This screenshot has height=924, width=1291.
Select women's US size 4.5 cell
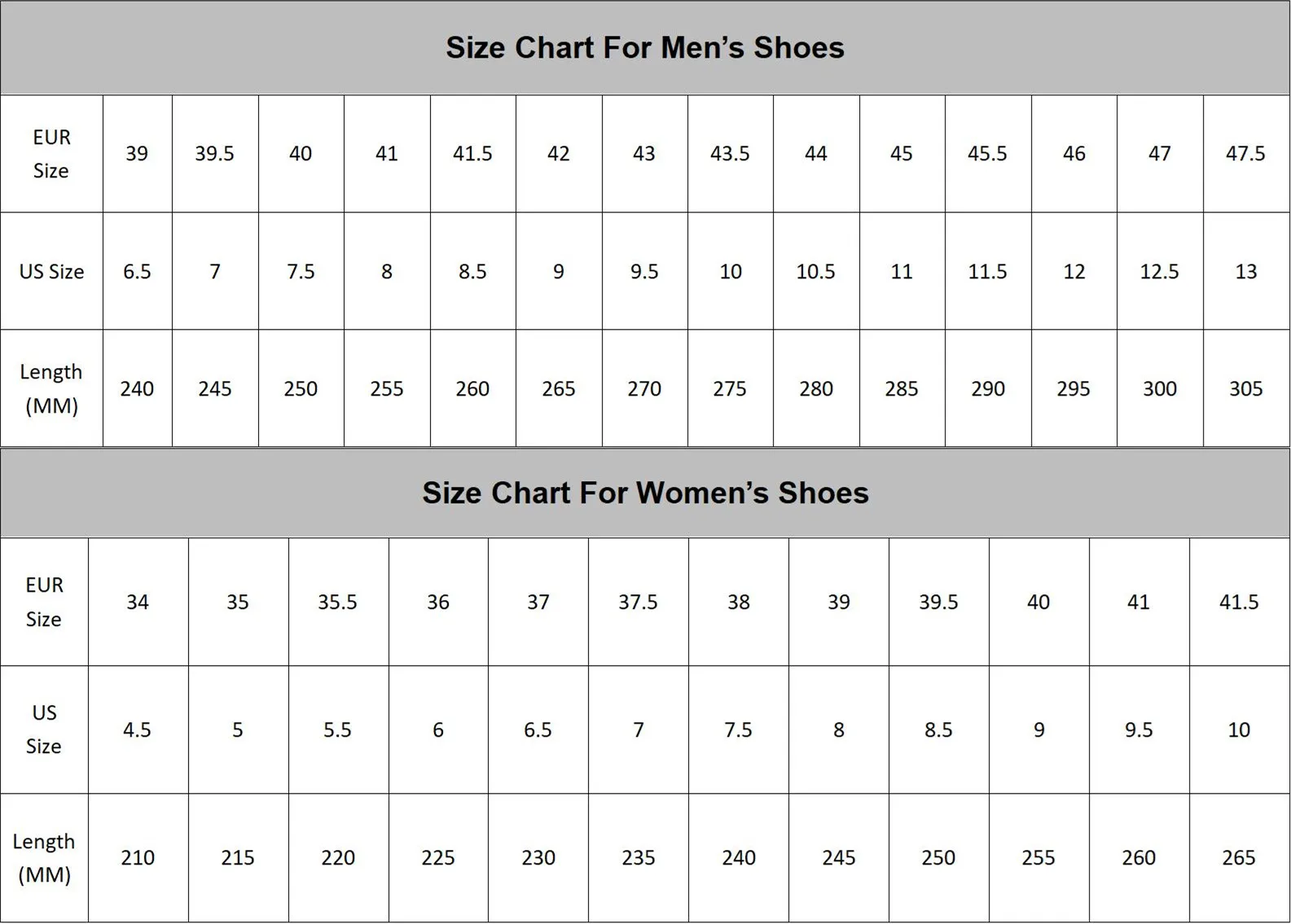click(x=138, y=729)
